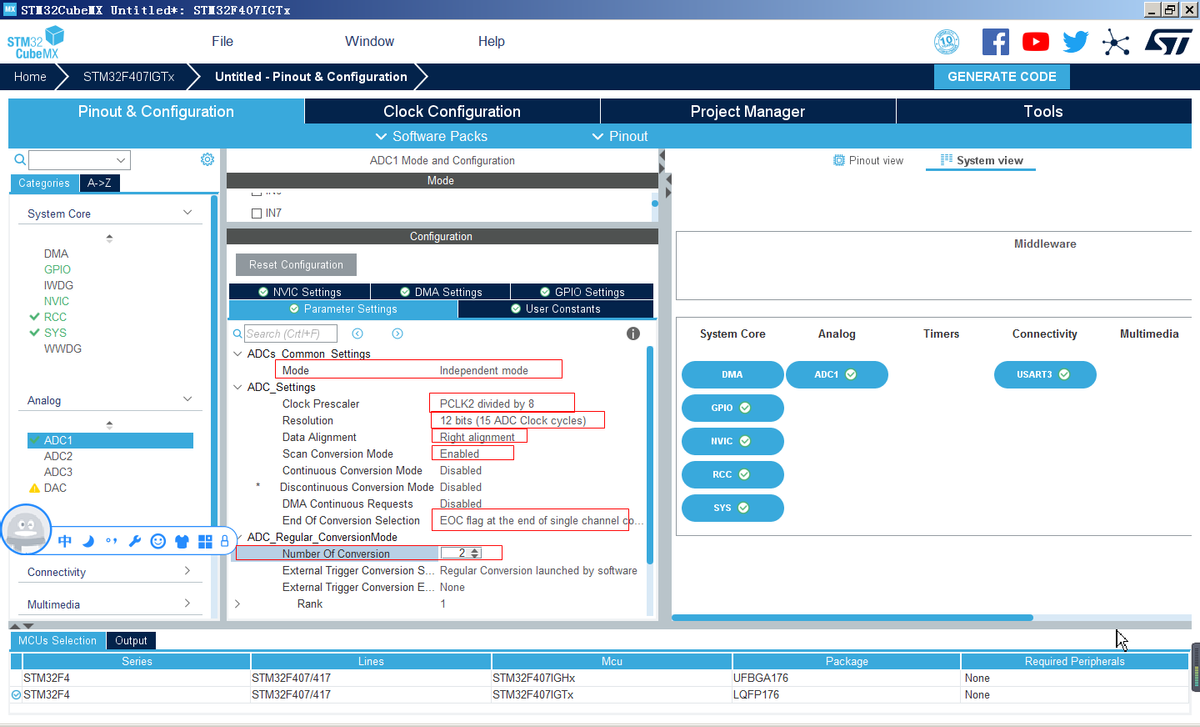The height and width of the screenshot is (727, 1200).
Task: Click the Chinese input mode icon
Action: tap(65, 541)
